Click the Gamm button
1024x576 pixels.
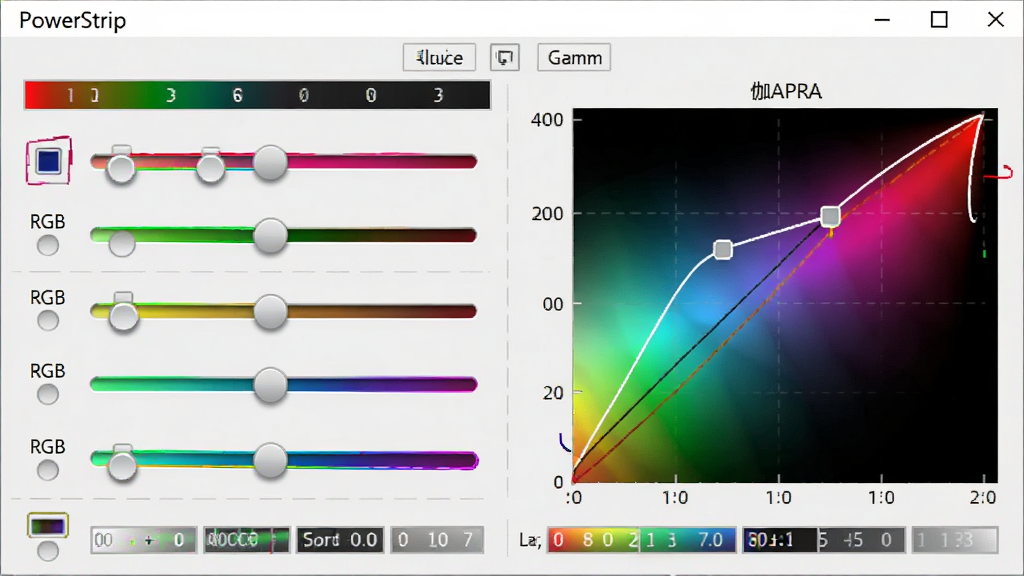tap(574, 57)
